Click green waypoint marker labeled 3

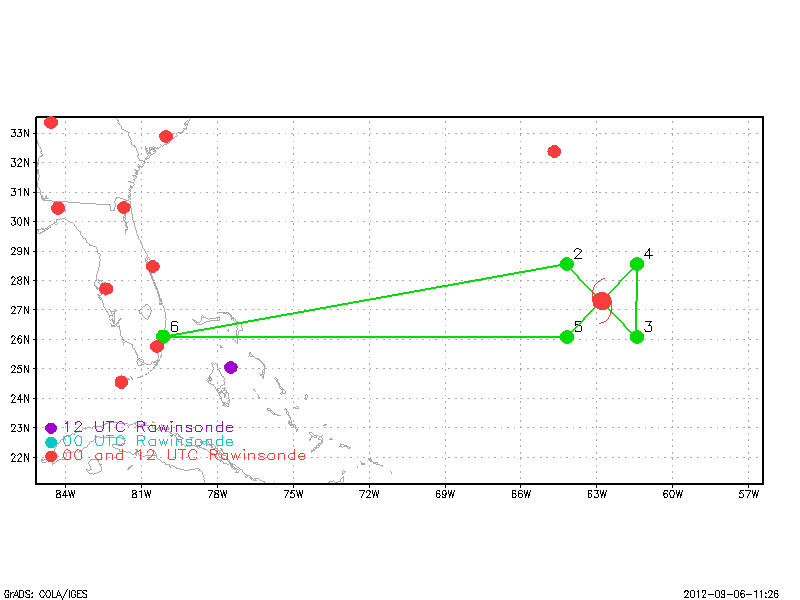[x=637, y=337]
